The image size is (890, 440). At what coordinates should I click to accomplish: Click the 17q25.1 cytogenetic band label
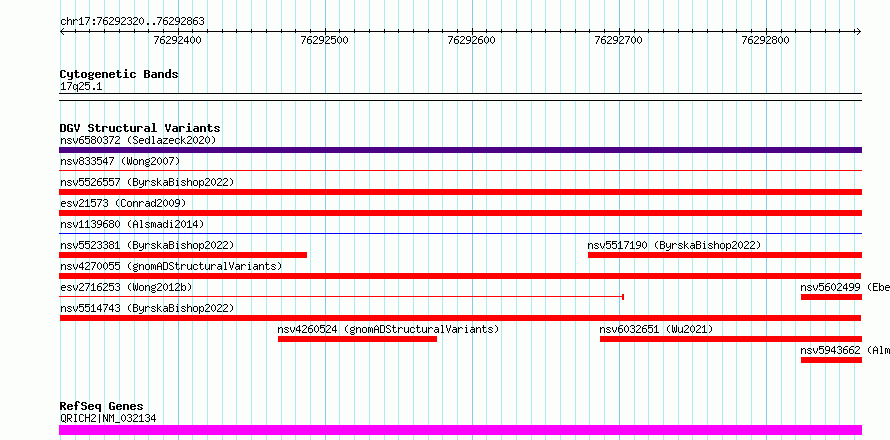coord(81,87)
